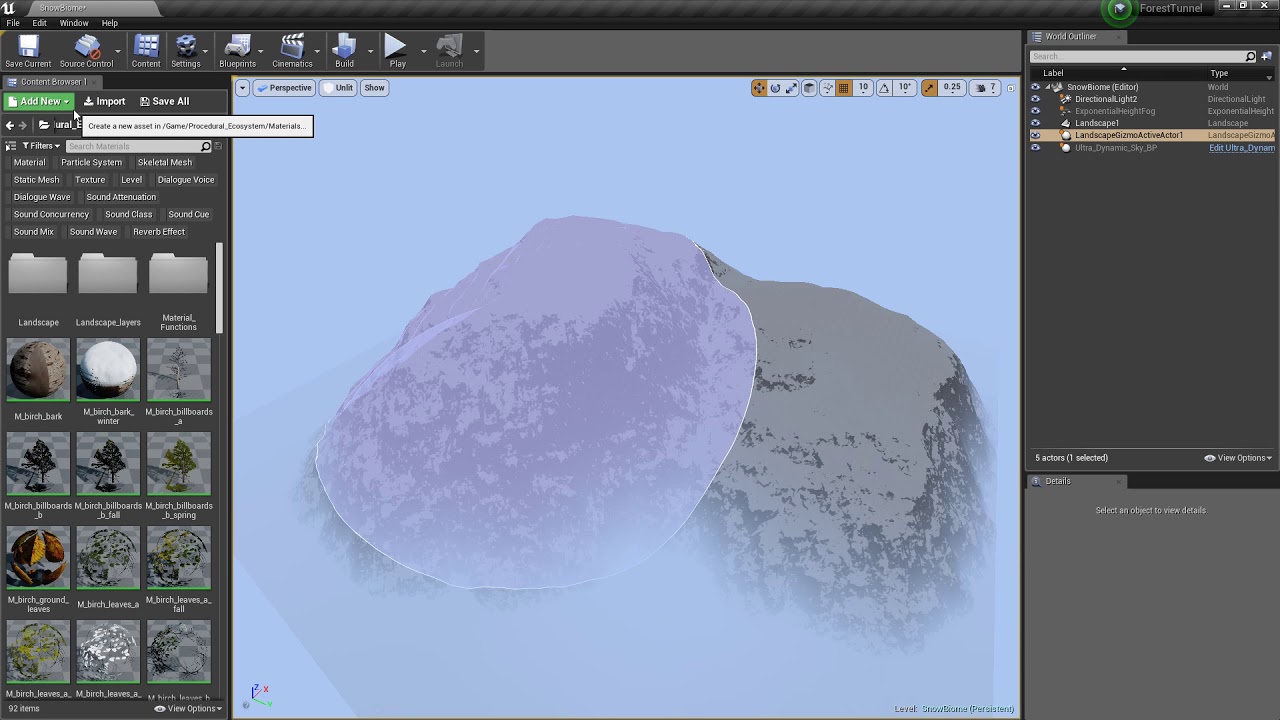Viewport: 1280px width, 720px height.
Task: Toggle surface snapping icon in viewport
Action: click(827, 88)
